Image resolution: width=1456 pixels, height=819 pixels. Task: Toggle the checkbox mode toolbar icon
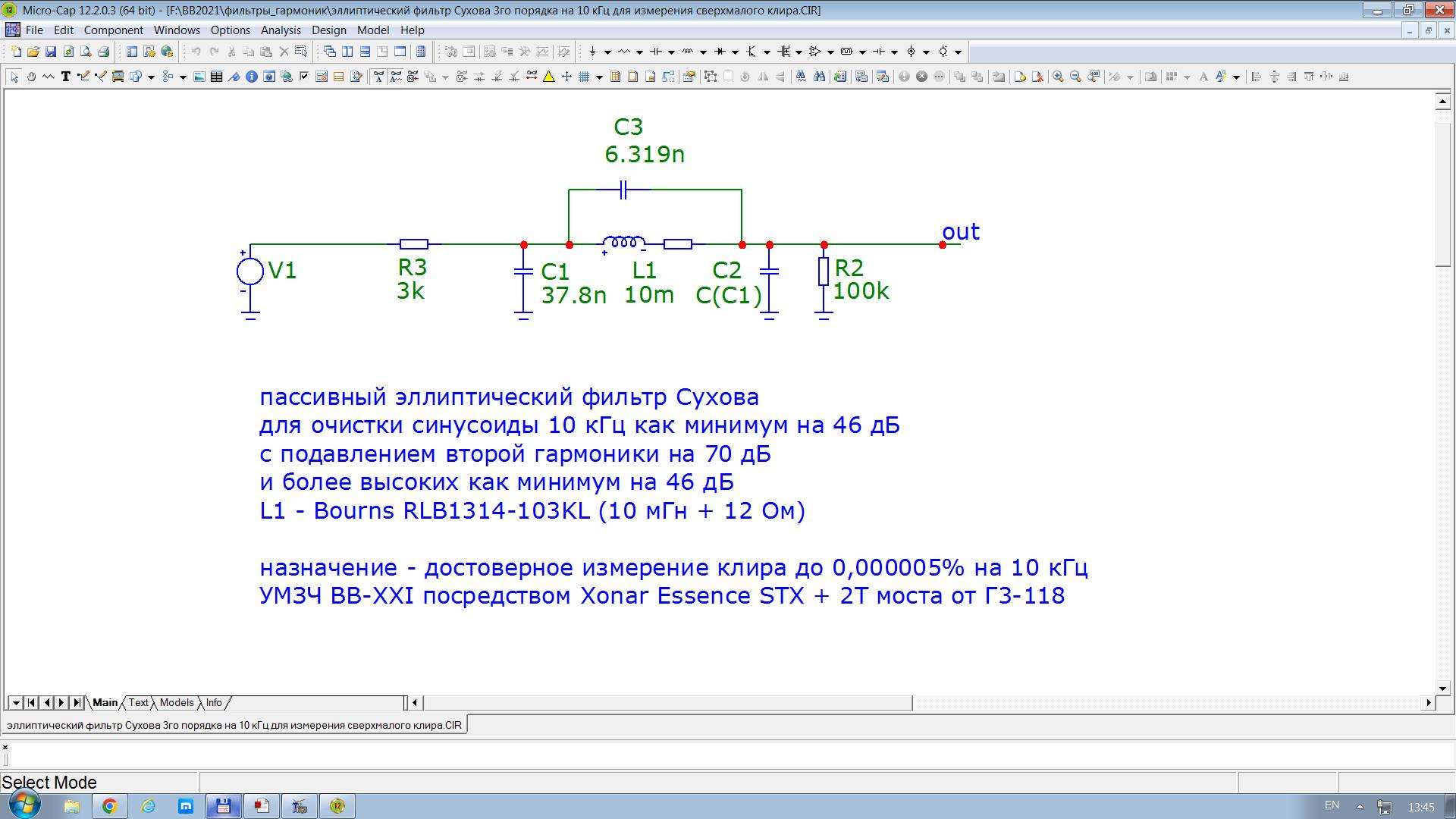pos(304,77)
